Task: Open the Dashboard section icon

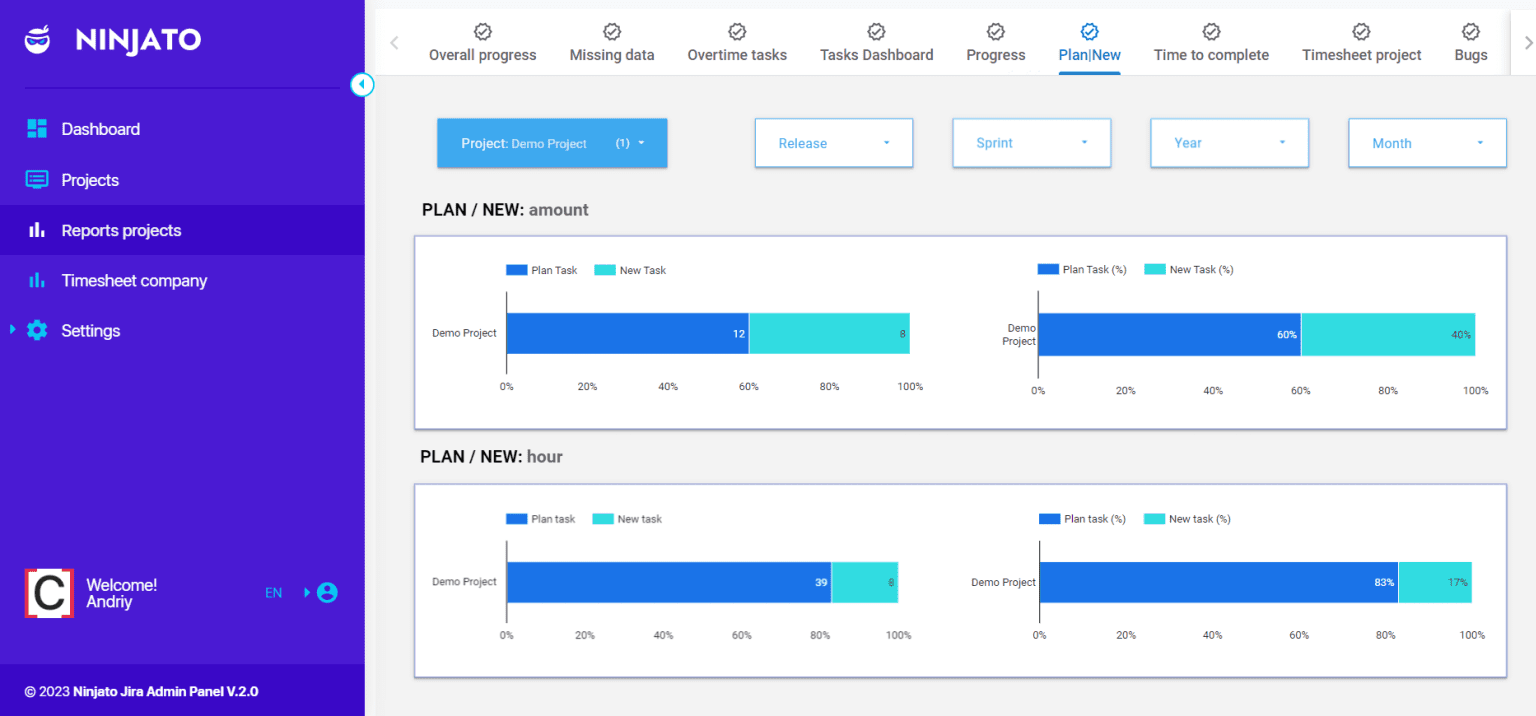Action: 37,128
